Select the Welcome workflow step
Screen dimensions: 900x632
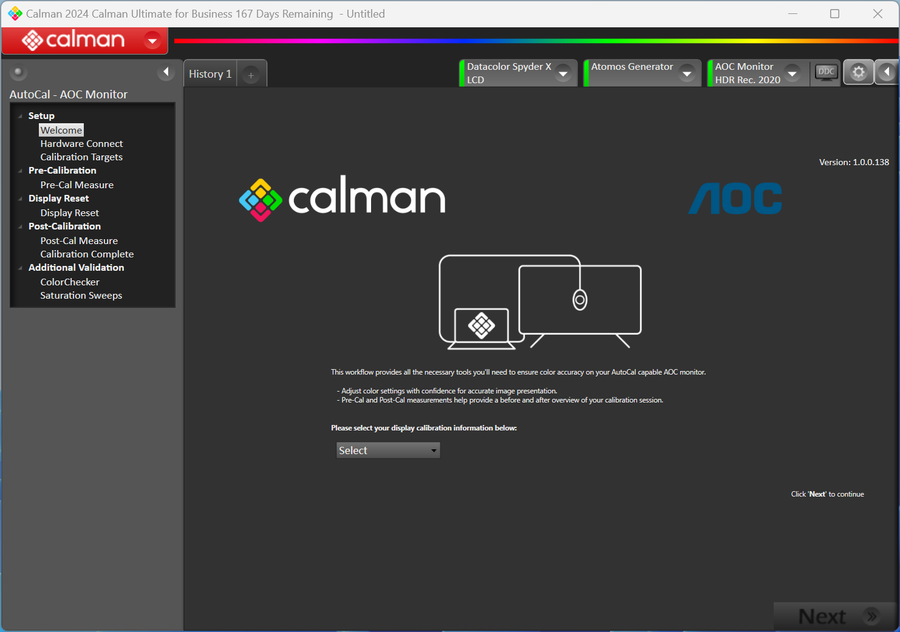click(x=61, y=130)
